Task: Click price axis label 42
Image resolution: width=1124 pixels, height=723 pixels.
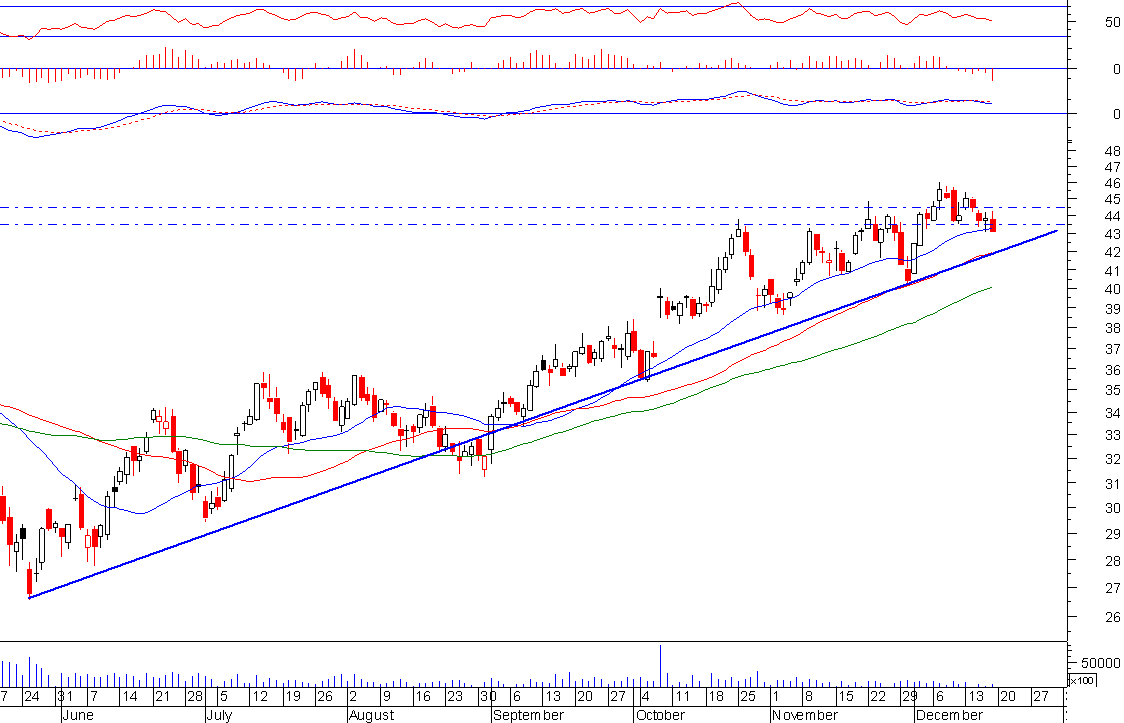Action: [x=1113, y=252]
